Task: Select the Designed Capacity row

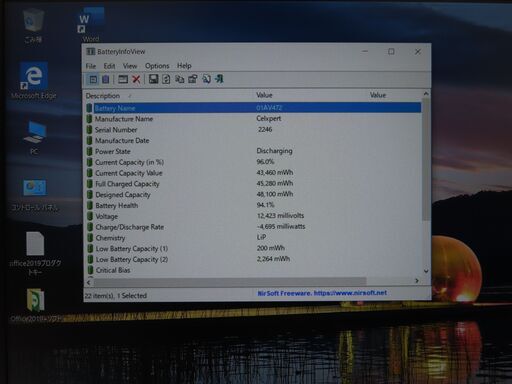Action: 253,195
